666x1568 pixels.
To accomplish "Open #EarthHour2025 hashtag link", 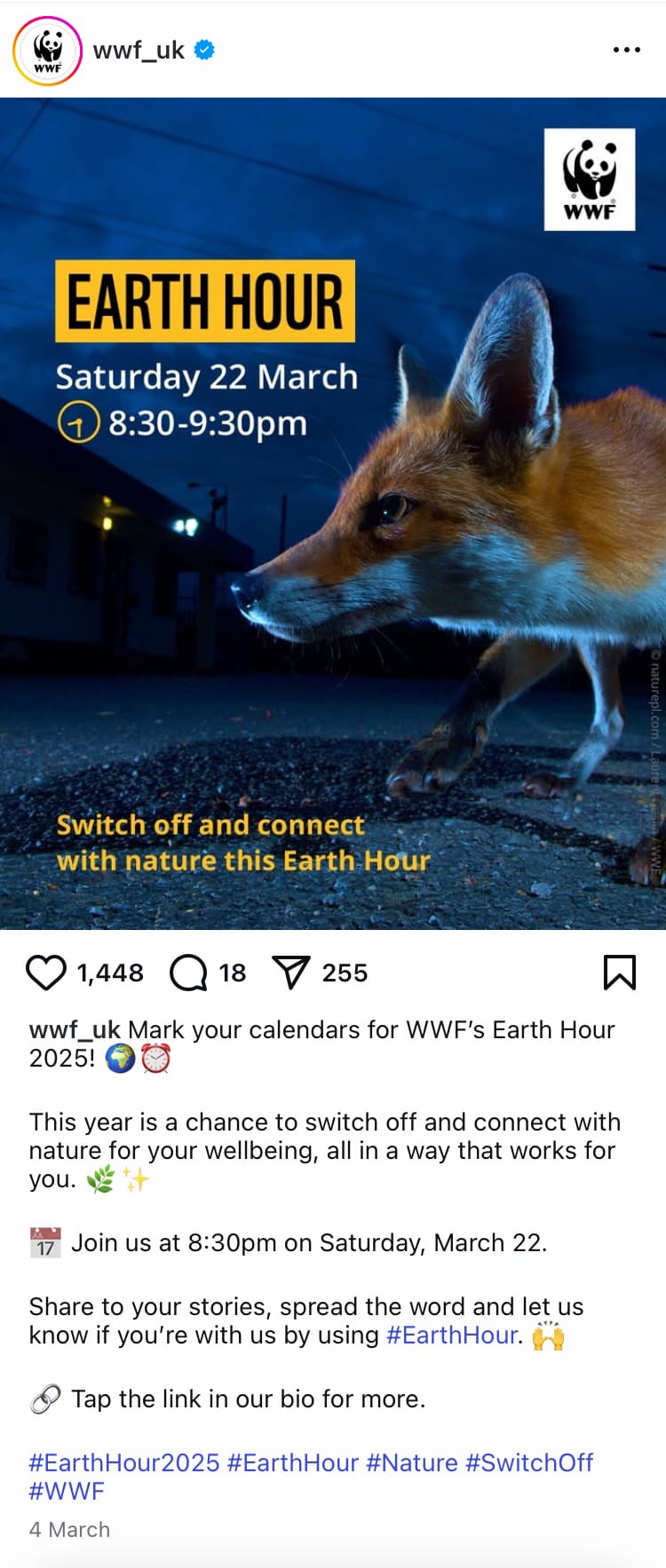I will (124, 1462).
